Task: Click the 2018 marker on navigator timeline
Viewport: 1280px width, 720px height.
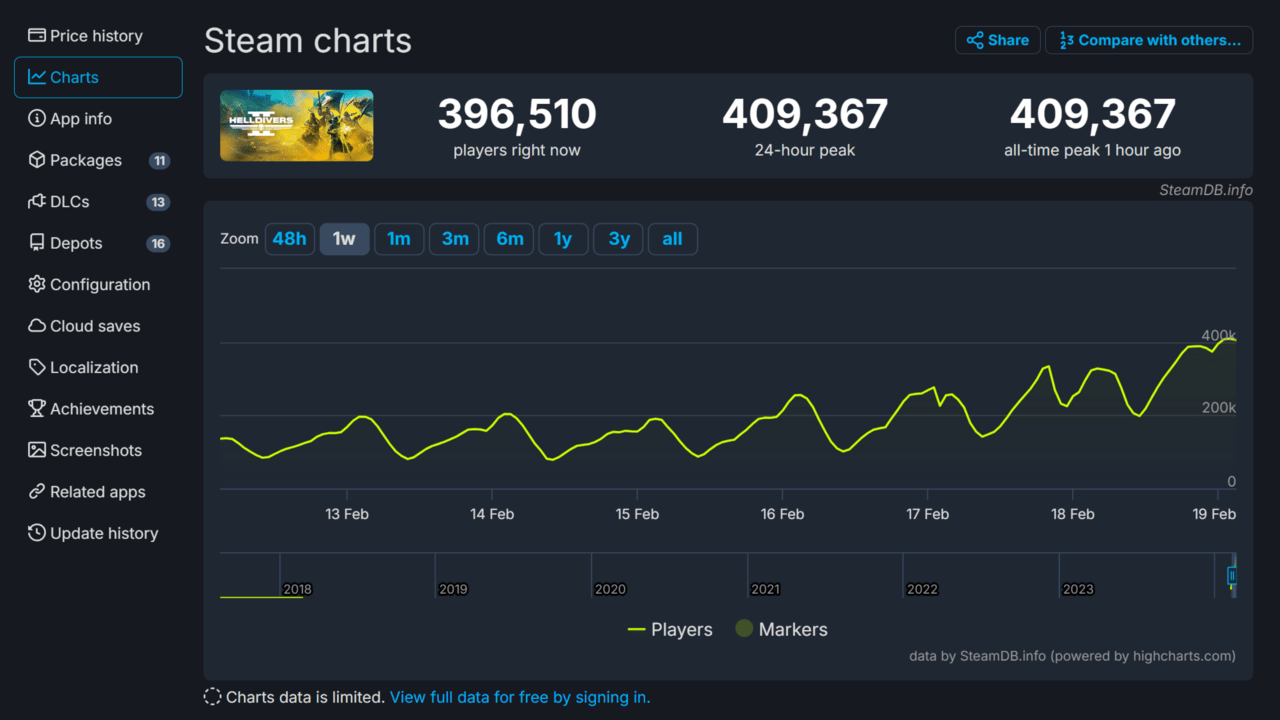Action: pos(297,589)
